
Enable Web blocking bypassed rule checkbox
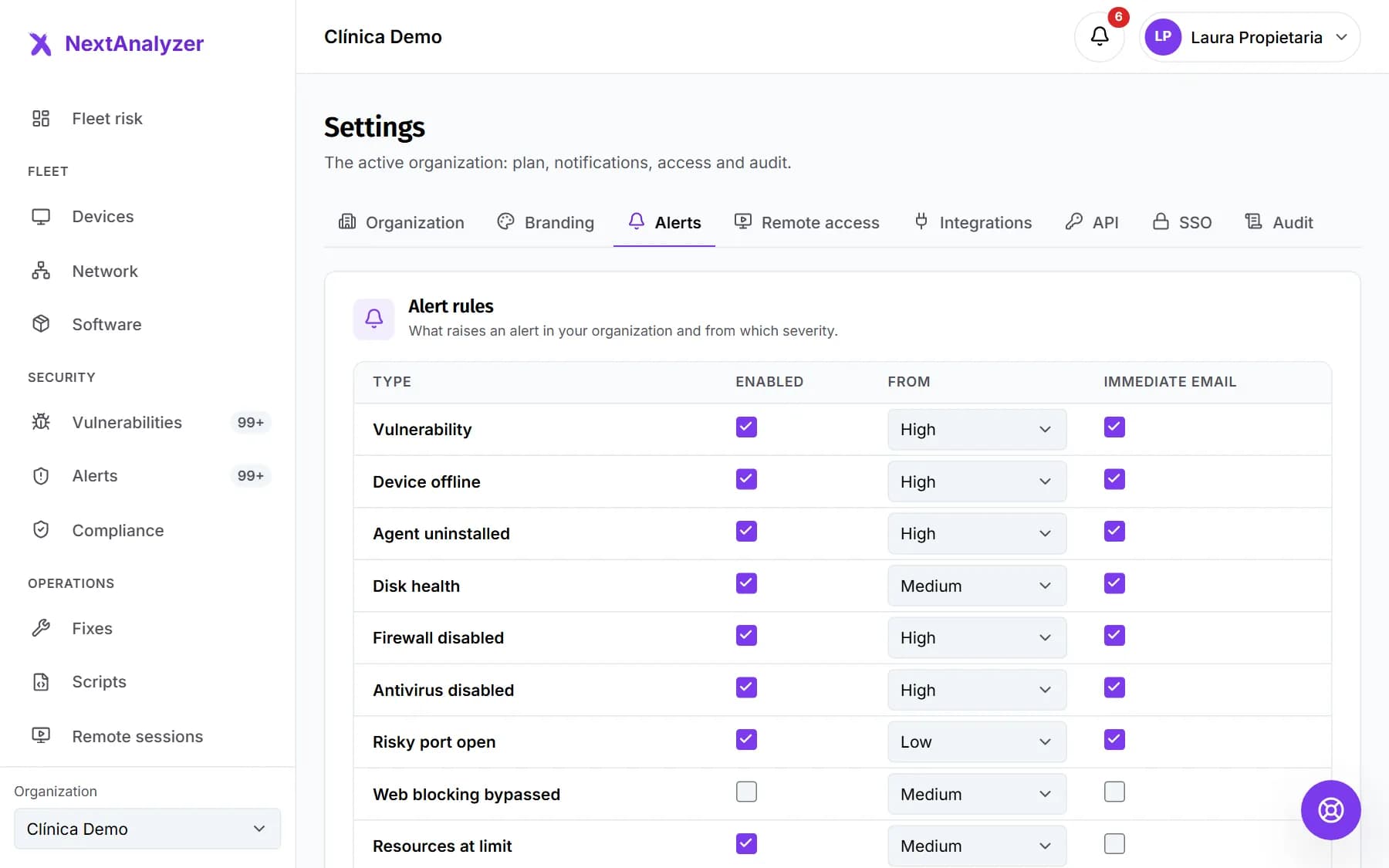pos(746,792)
